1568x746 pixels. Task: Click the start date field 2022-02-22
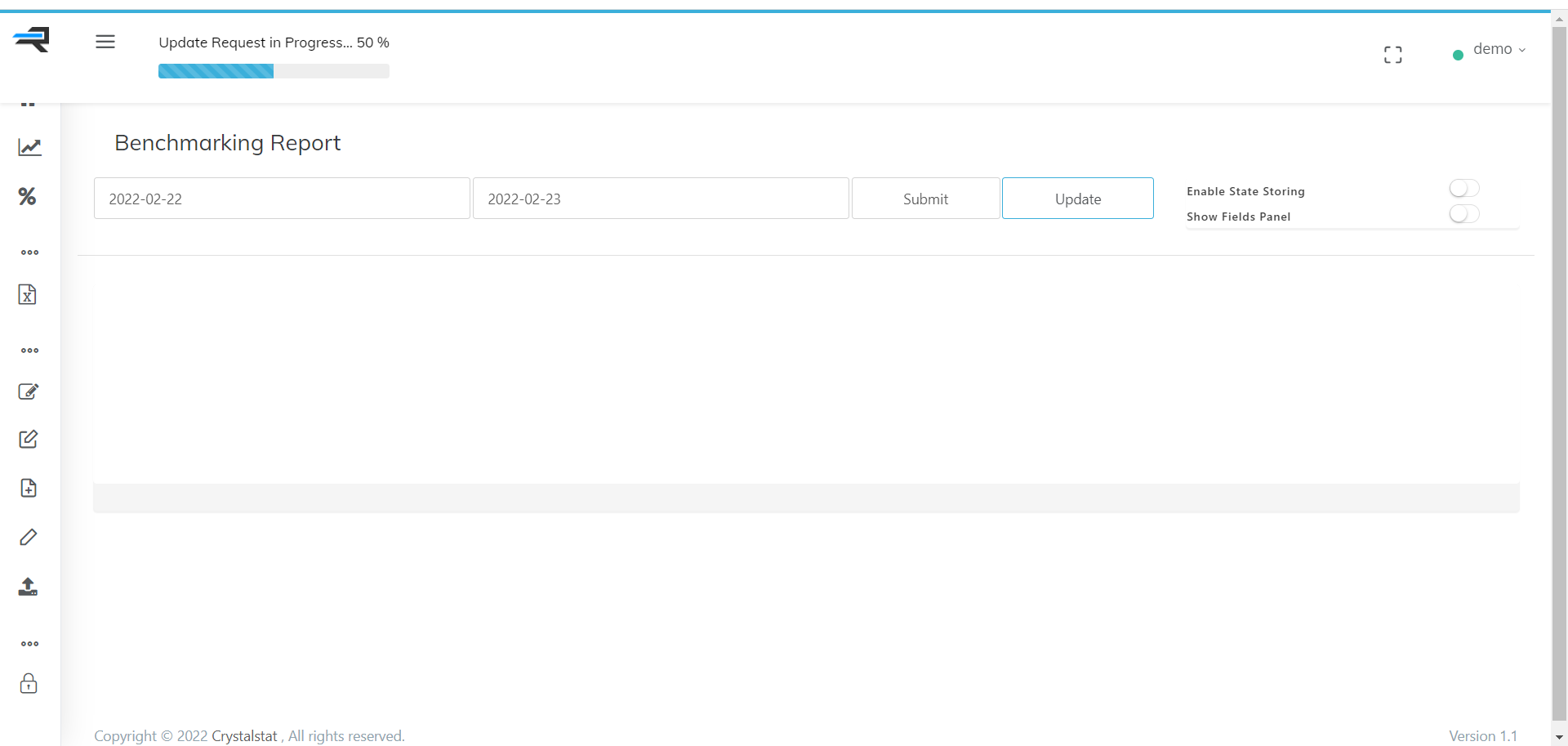coord(282,199)
